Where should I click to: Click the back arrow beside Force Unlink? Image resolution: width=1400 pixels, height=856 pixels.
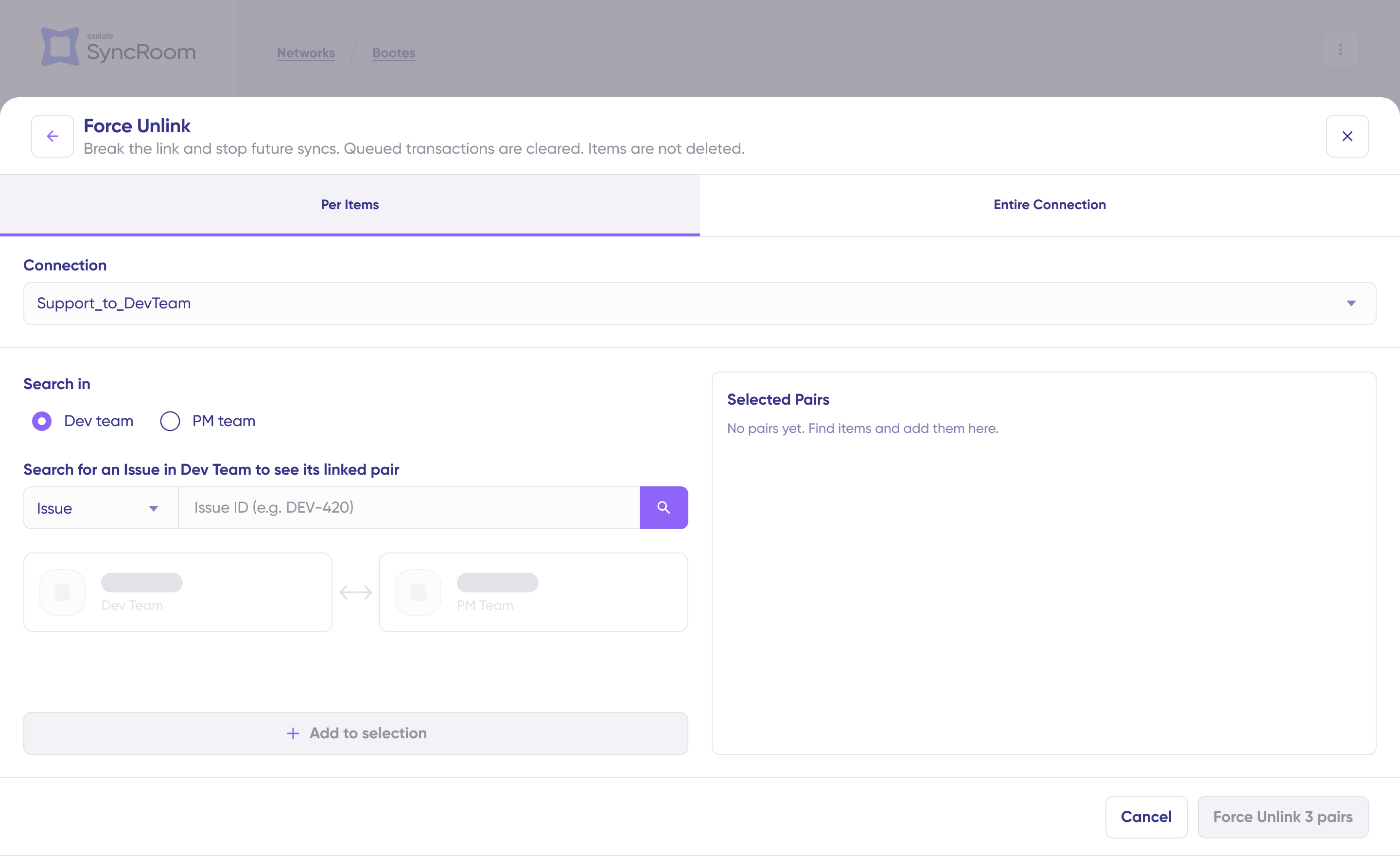tap(52, 136)
